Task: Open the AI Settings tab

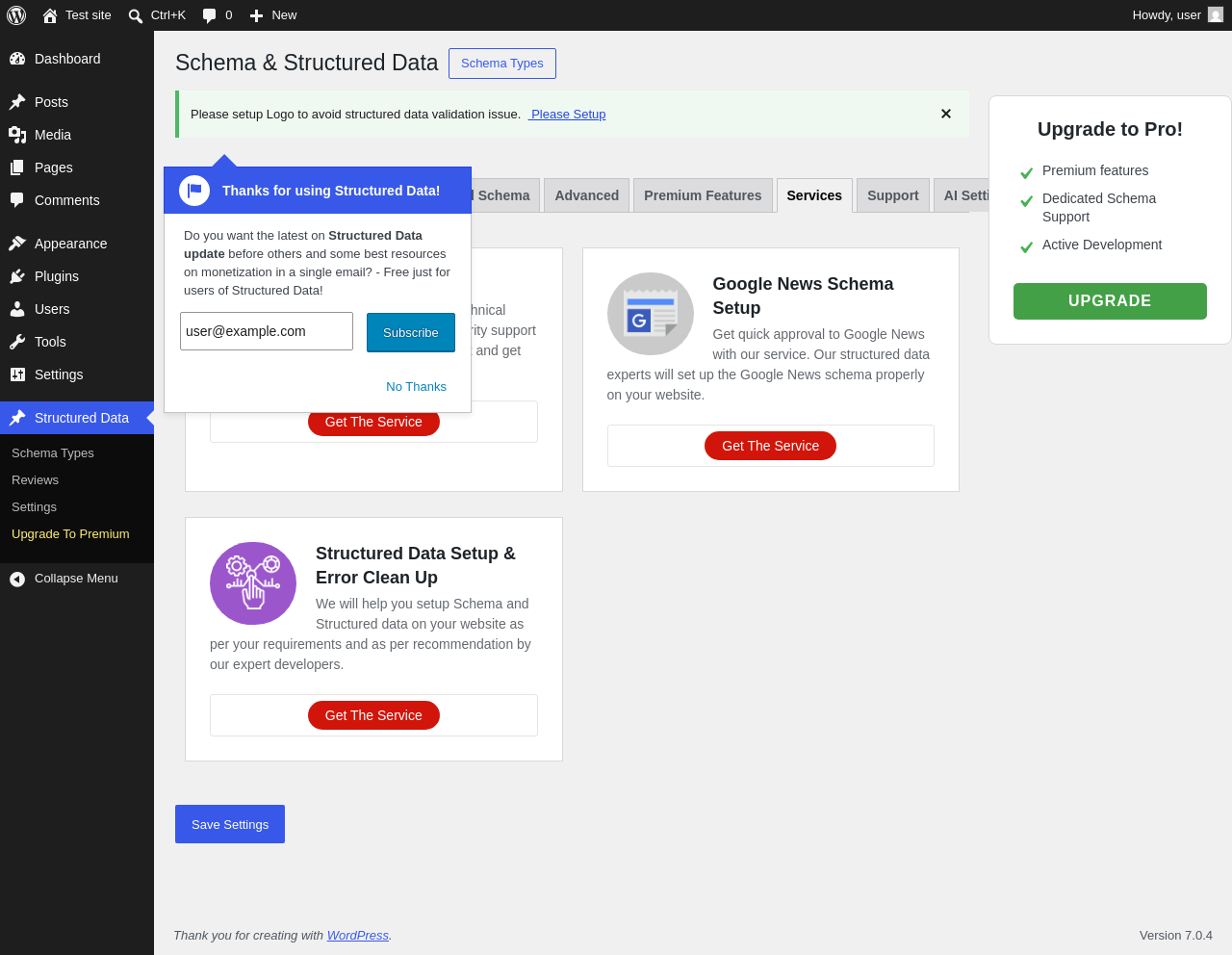Action: coord(962,195)
